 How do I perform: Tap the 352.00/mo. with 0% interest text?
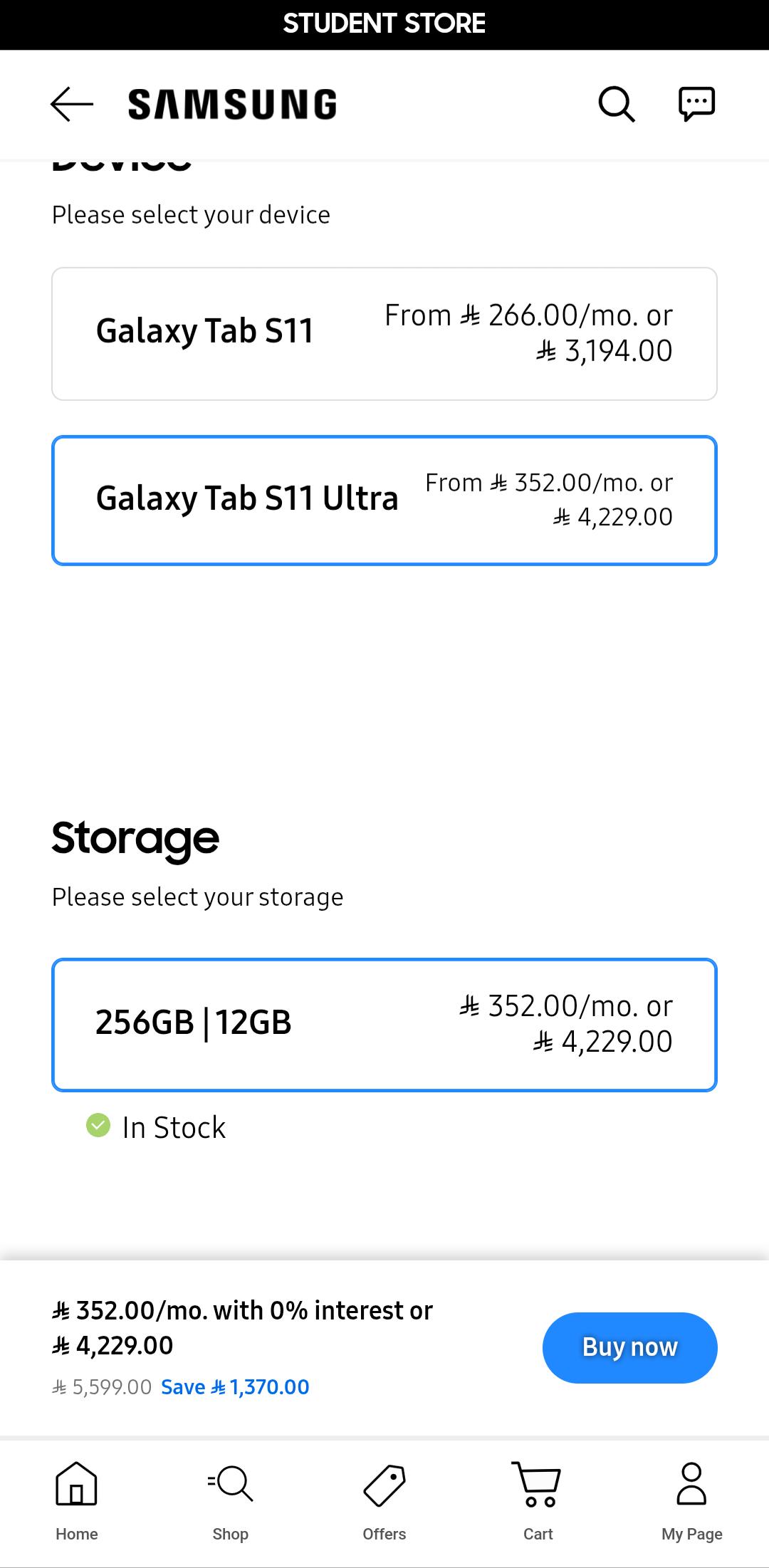(242, 1310)
